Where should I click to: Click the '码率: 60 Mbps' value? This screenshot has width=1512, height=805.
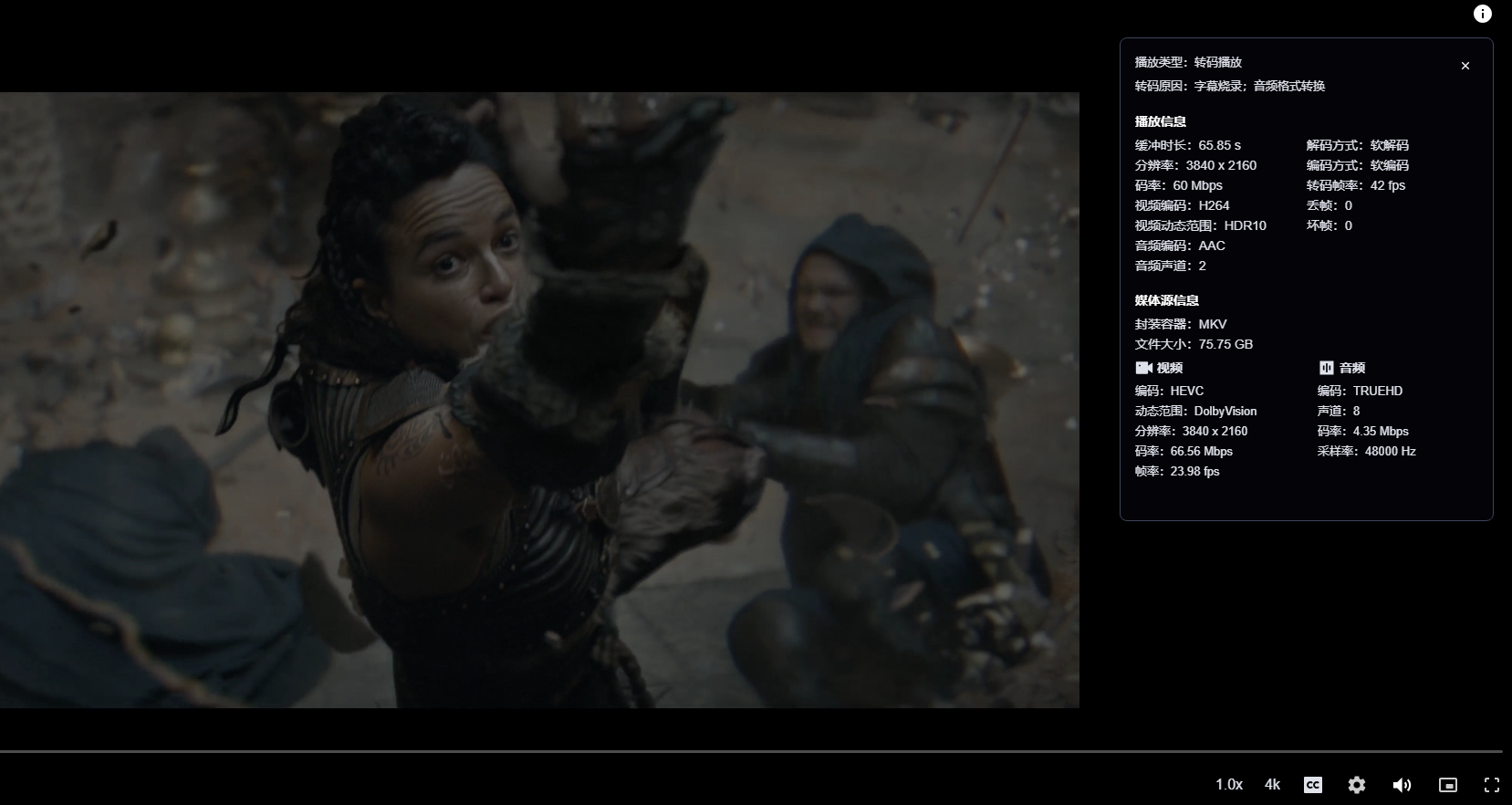(x=1179, y=185)
